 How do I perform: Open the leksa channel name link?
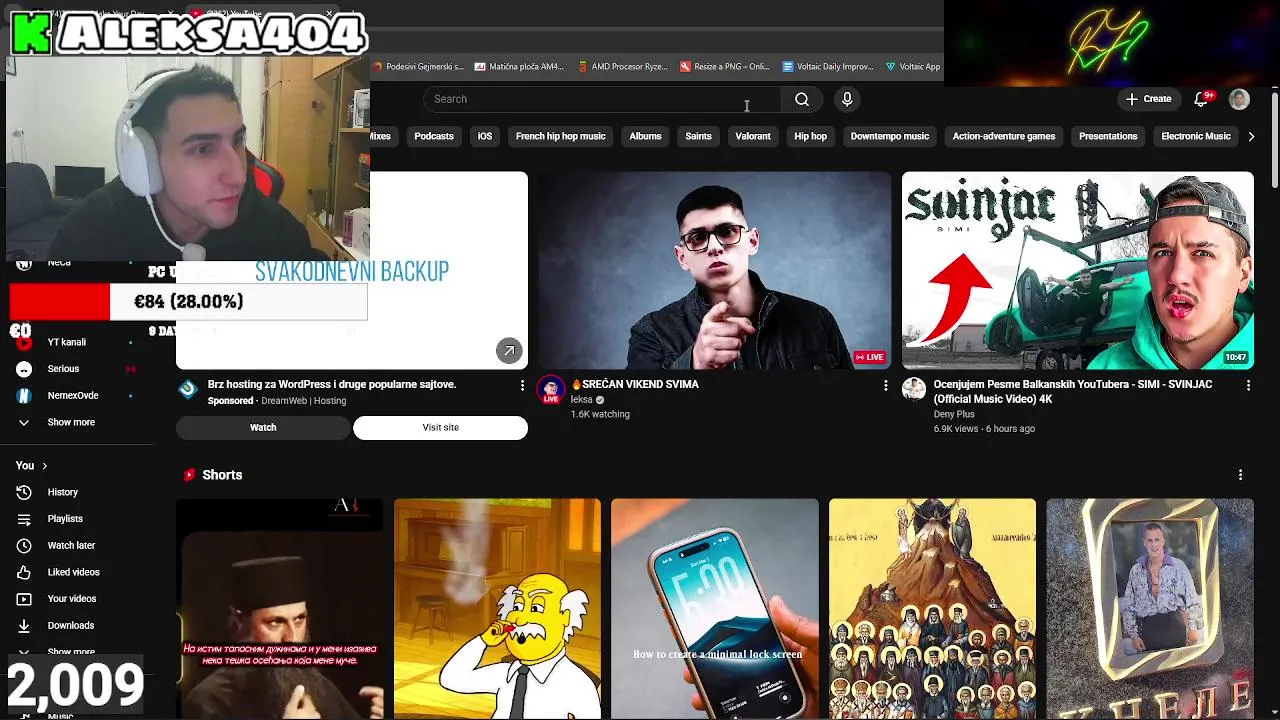(x=582, y=399)
